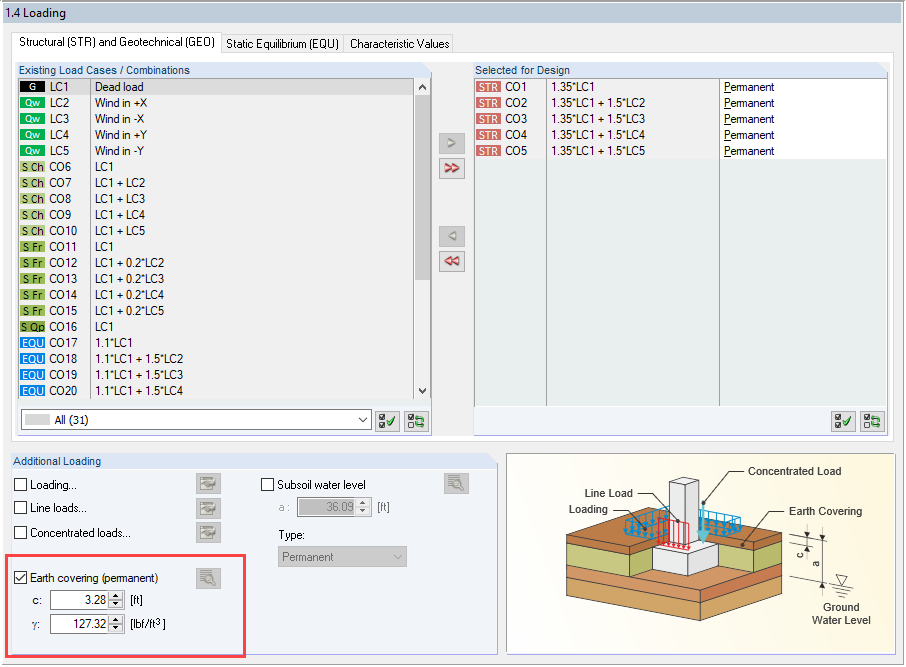Viewport: 906px width, 667px height.
Task: Click the S Fr badge of CO11
Action: click(x=32, y=247)
